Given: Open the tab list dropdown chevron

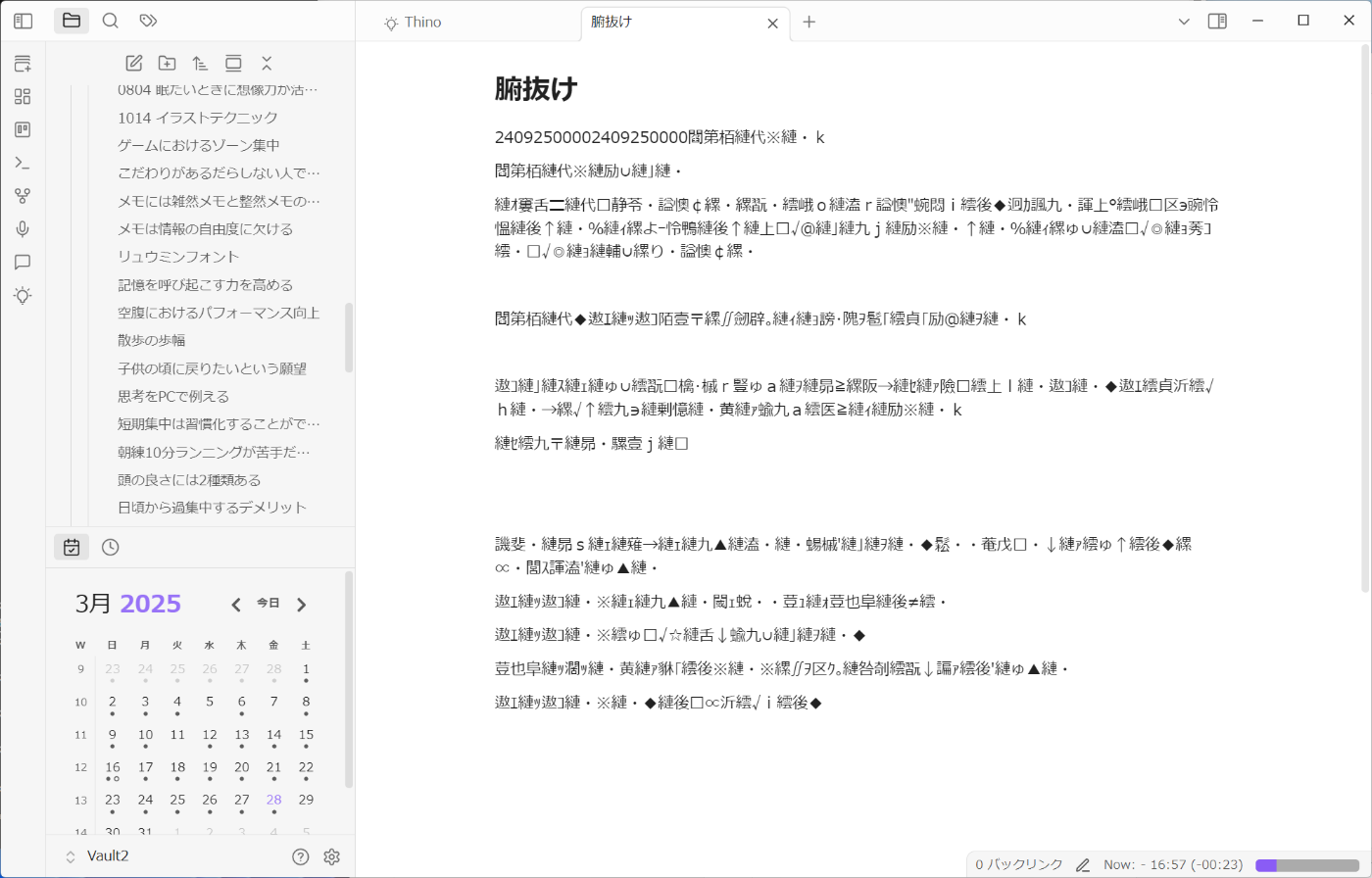Looking at the screenshot, I should pyautogui.click(x=1184, y=21).
